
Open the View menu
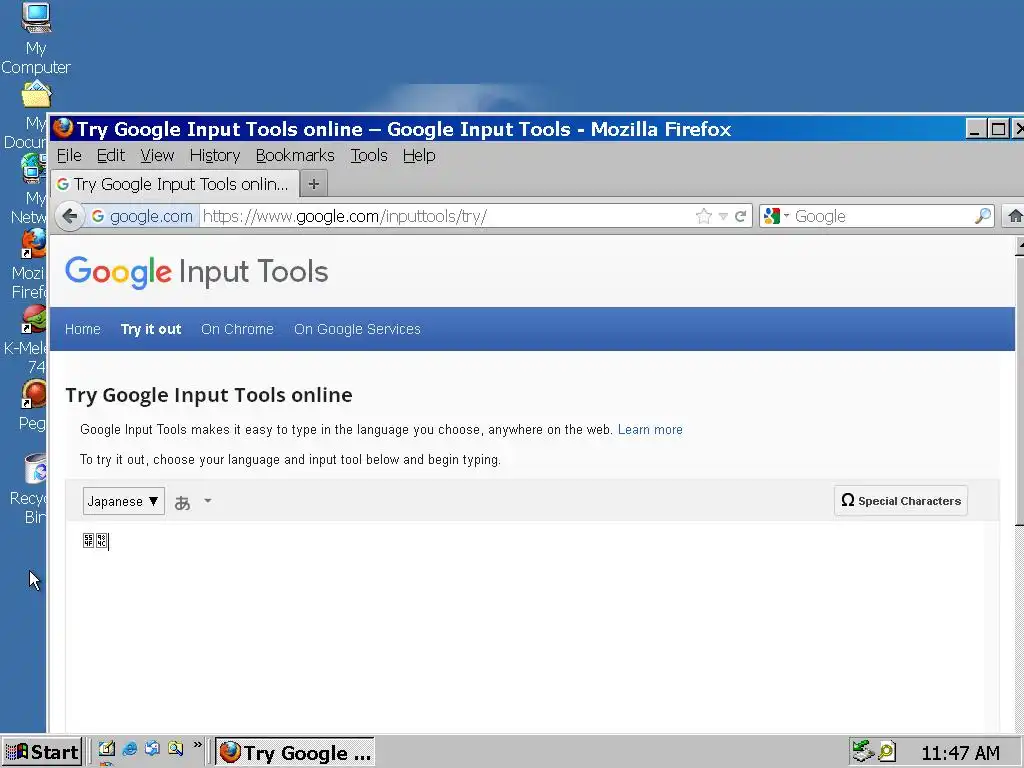pos(157,155)
